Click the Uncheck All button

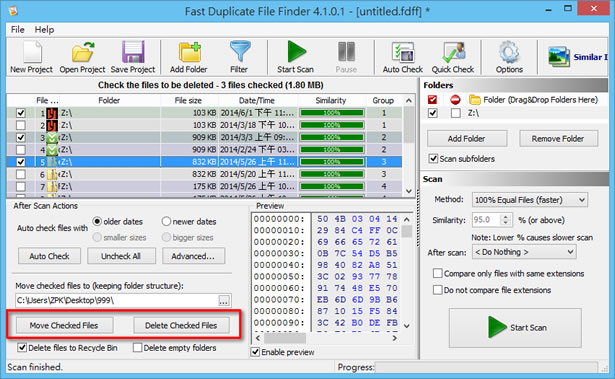point(121,256)
